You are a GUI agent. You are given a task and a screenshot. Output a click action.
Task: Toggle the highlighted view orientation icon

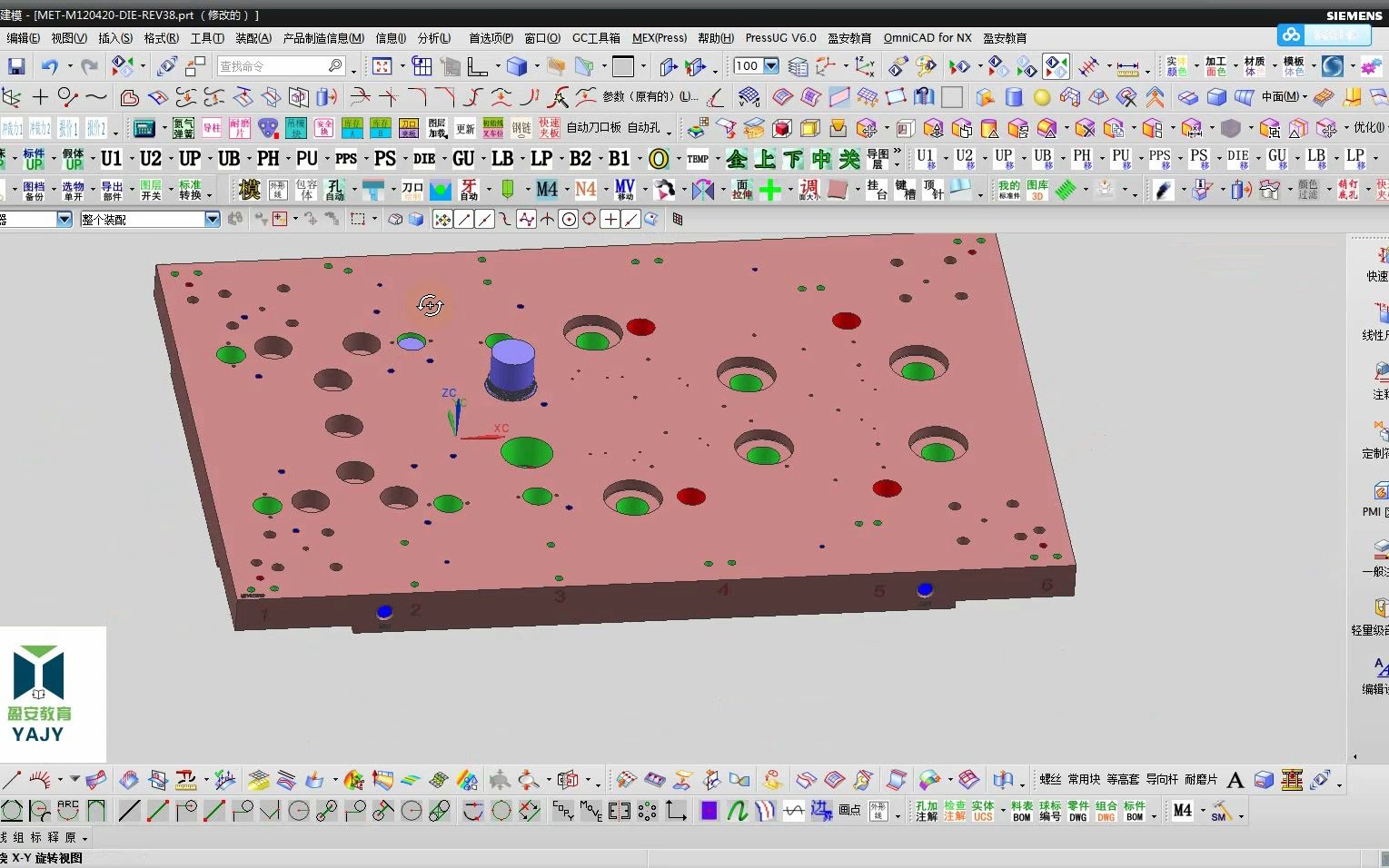point(1056,66)
